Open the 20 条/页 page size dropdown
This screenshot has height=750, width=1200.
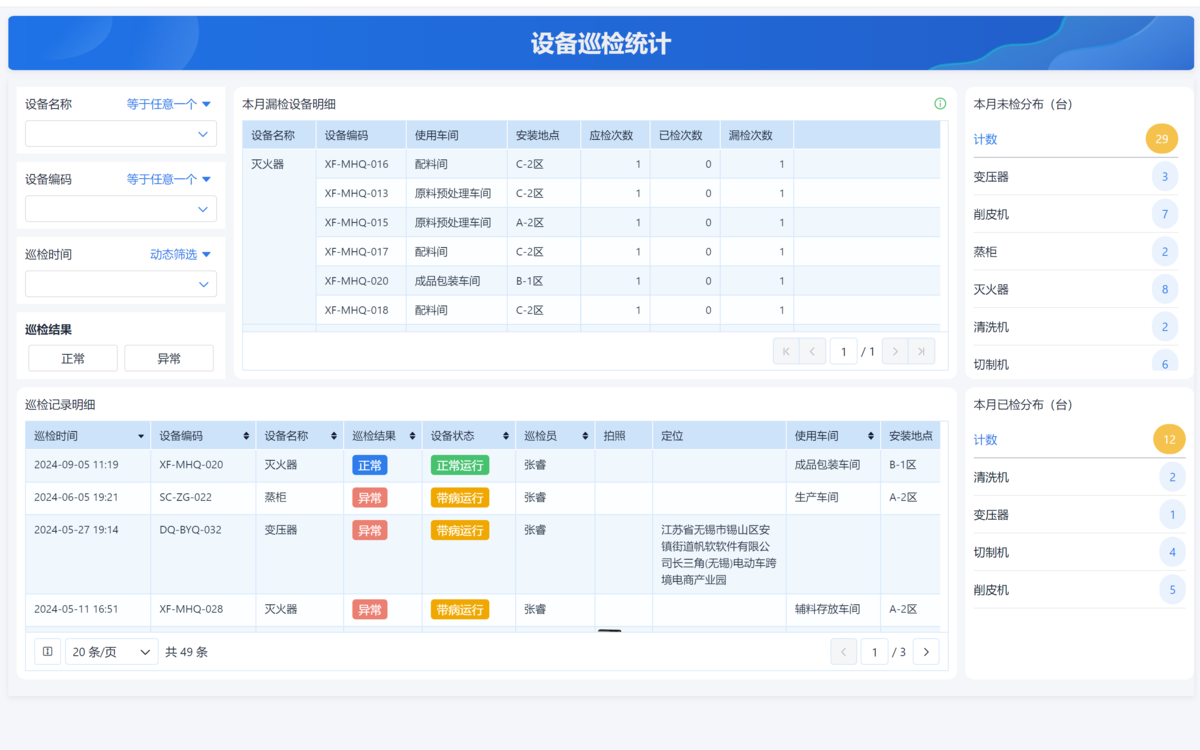click(112, 652)
